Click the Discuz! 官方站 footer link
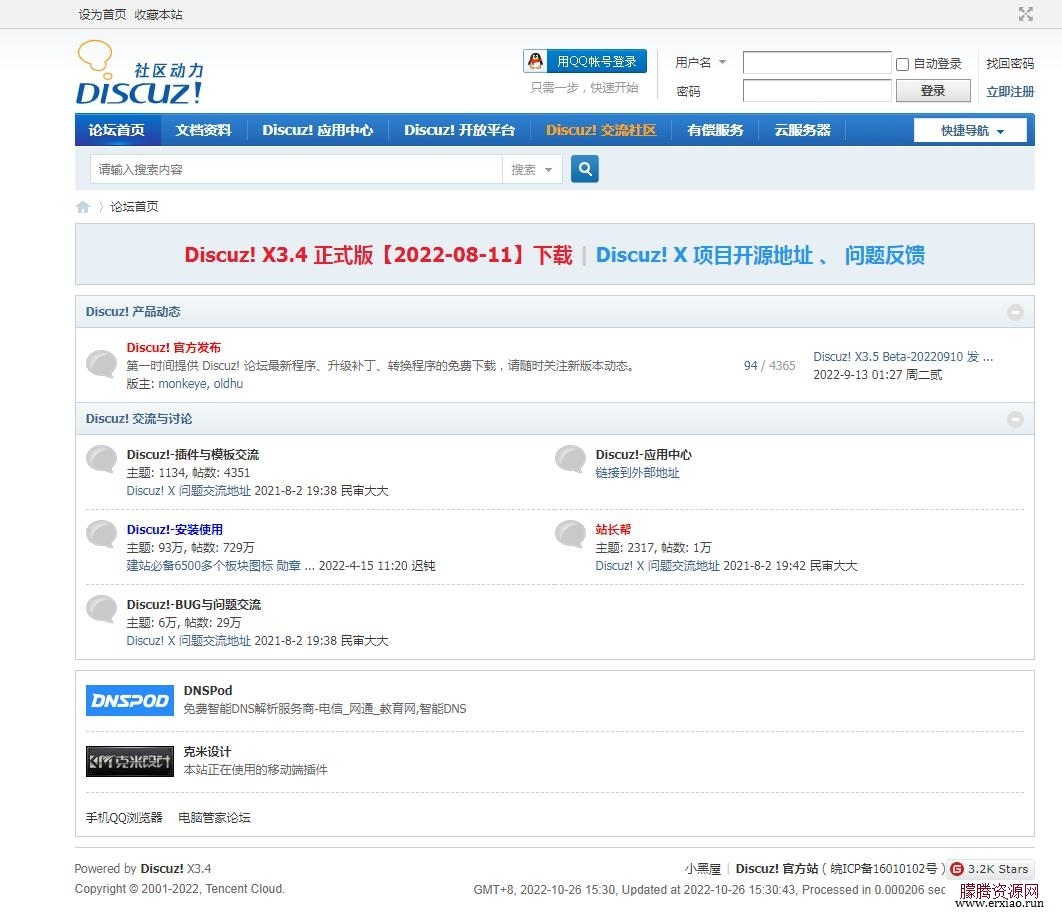Image resolution: width=1062 pixels, height=920 pixels. (x=777, y=869)
